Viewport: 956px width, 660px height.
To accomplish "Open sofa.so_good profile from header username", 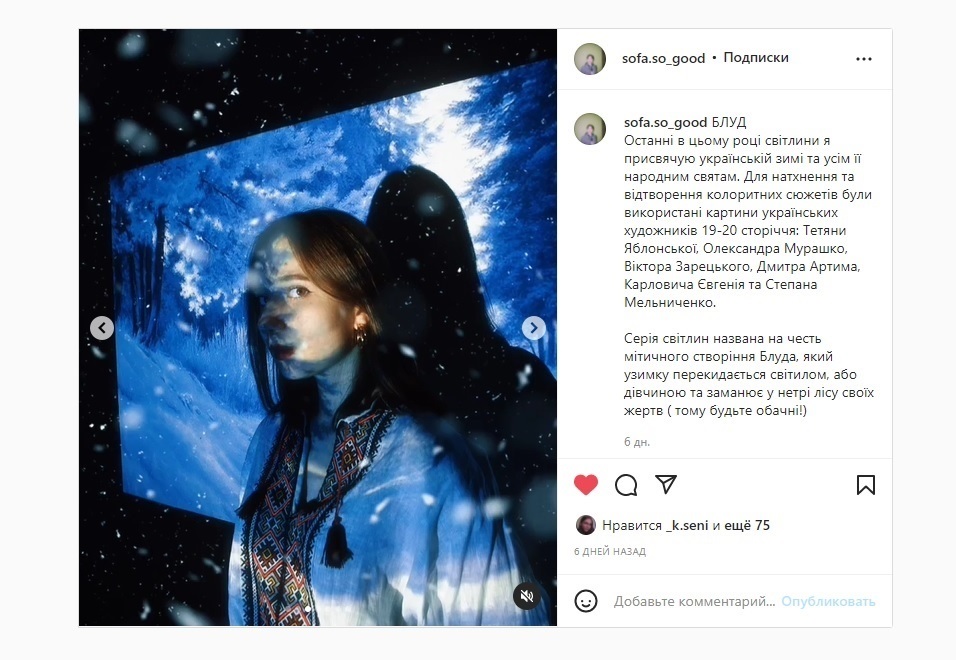I will (x=663, y=59).
